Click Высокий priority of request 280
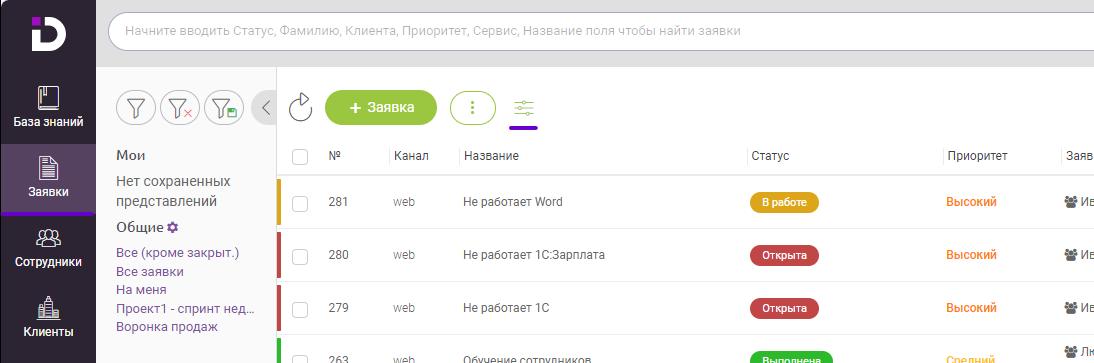Viewport: 1094px width, 363px height. pyautogui.click(x=971, y=255)
